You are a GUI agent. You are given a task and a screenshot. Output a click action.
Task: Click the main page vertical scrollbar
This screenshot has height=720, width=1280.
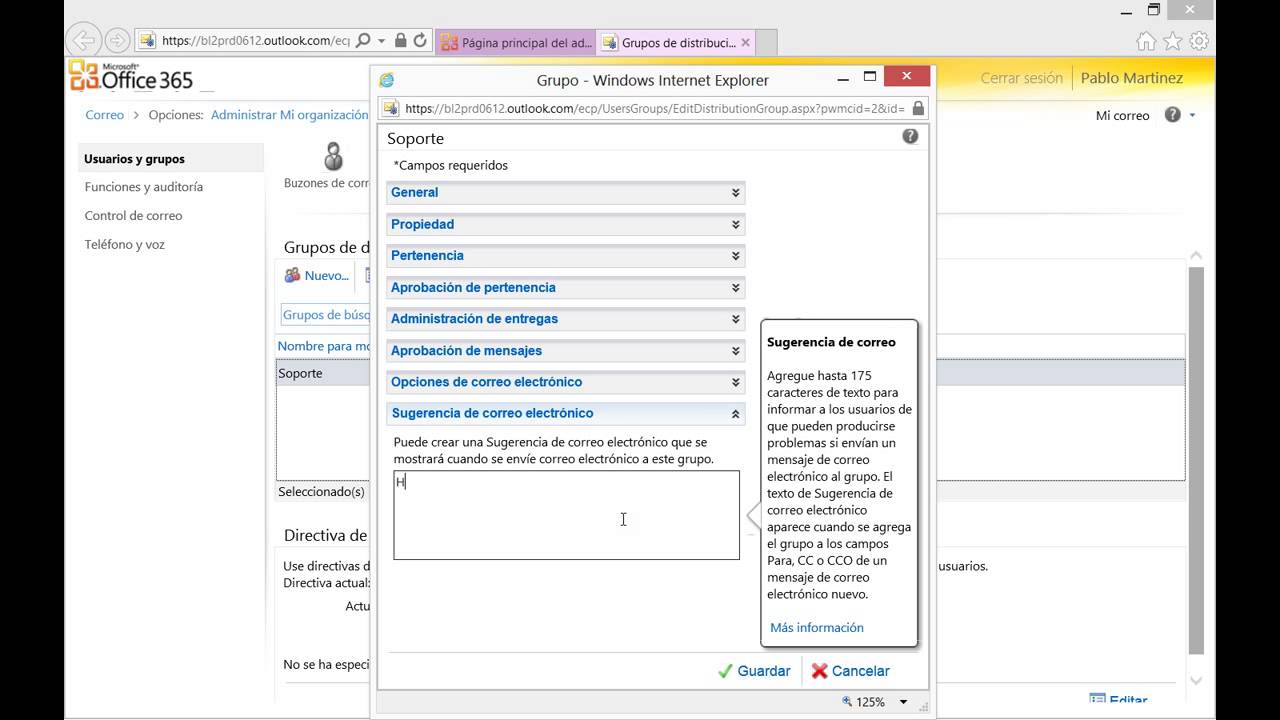tap(1196, 460)
